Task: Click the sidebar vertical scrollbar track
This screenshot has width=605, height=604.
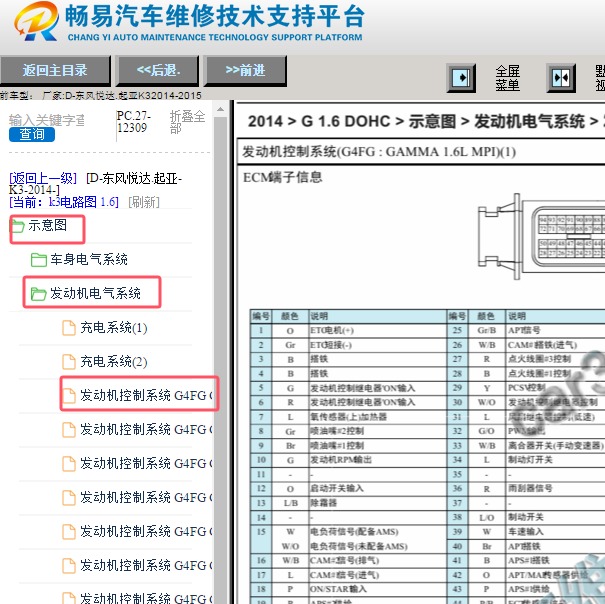Action: 220,359
